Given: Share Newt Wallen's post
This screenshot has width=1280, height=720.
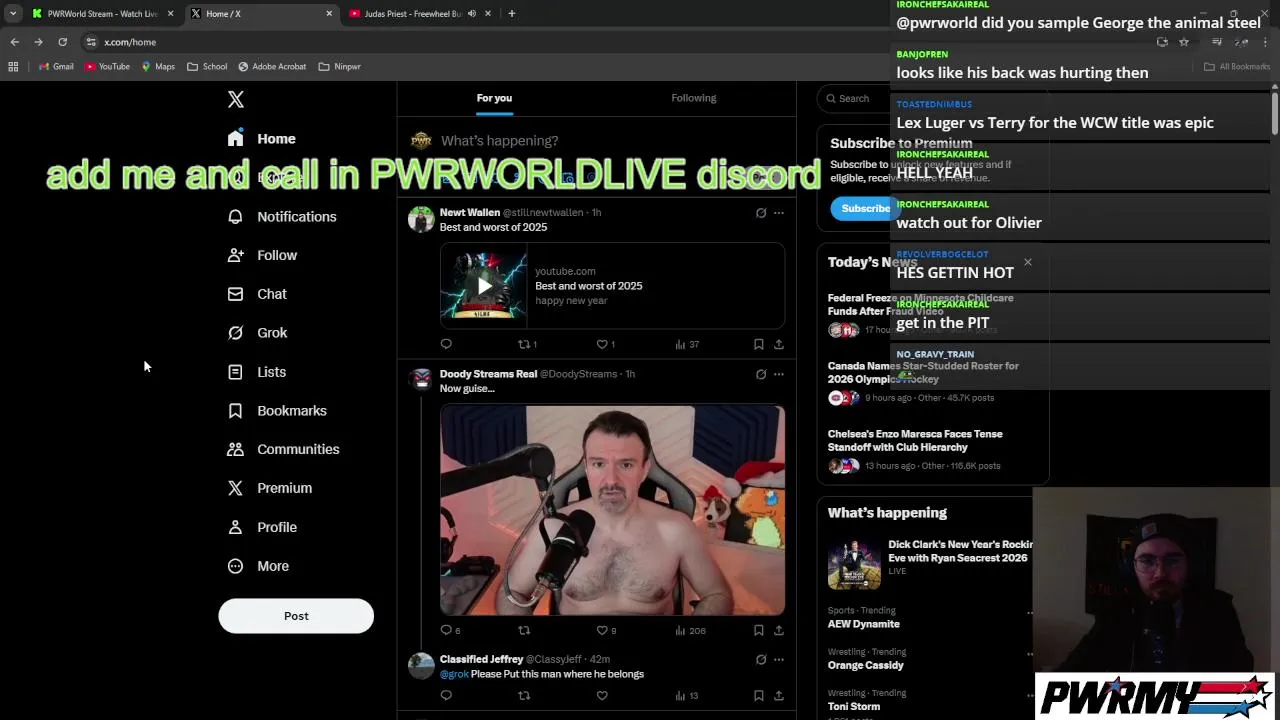Looking at the screenshot, I should click(x=779, y=344).
